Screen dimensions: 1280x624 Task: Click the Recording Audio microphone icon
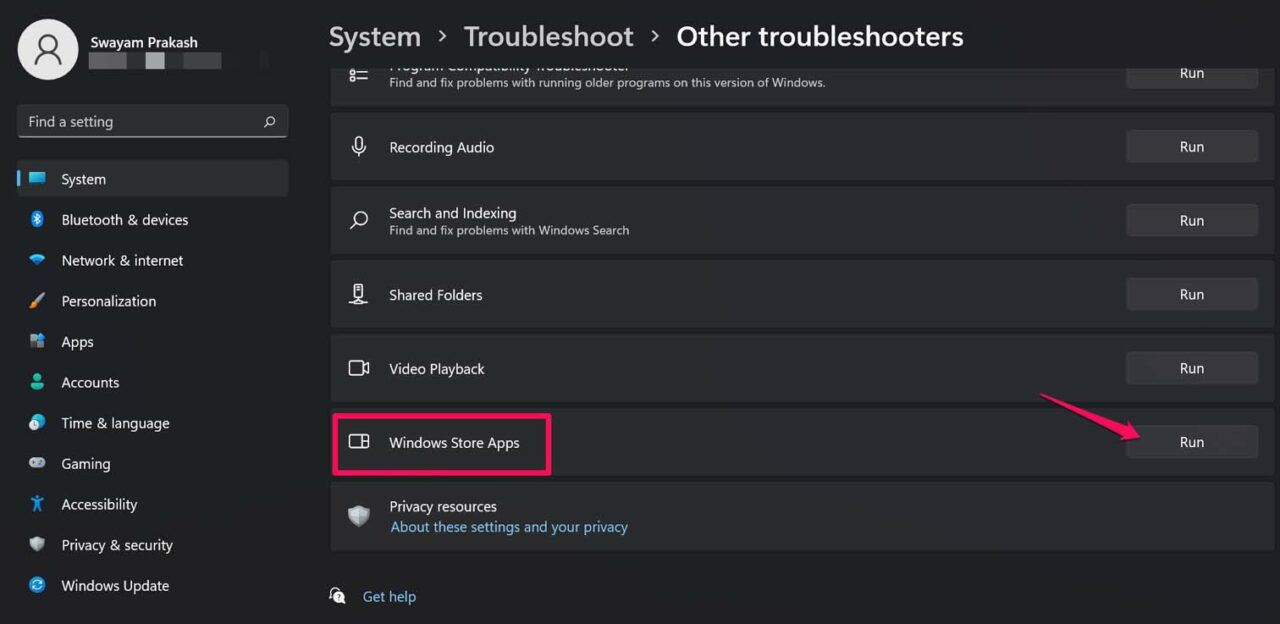(359, 147)
